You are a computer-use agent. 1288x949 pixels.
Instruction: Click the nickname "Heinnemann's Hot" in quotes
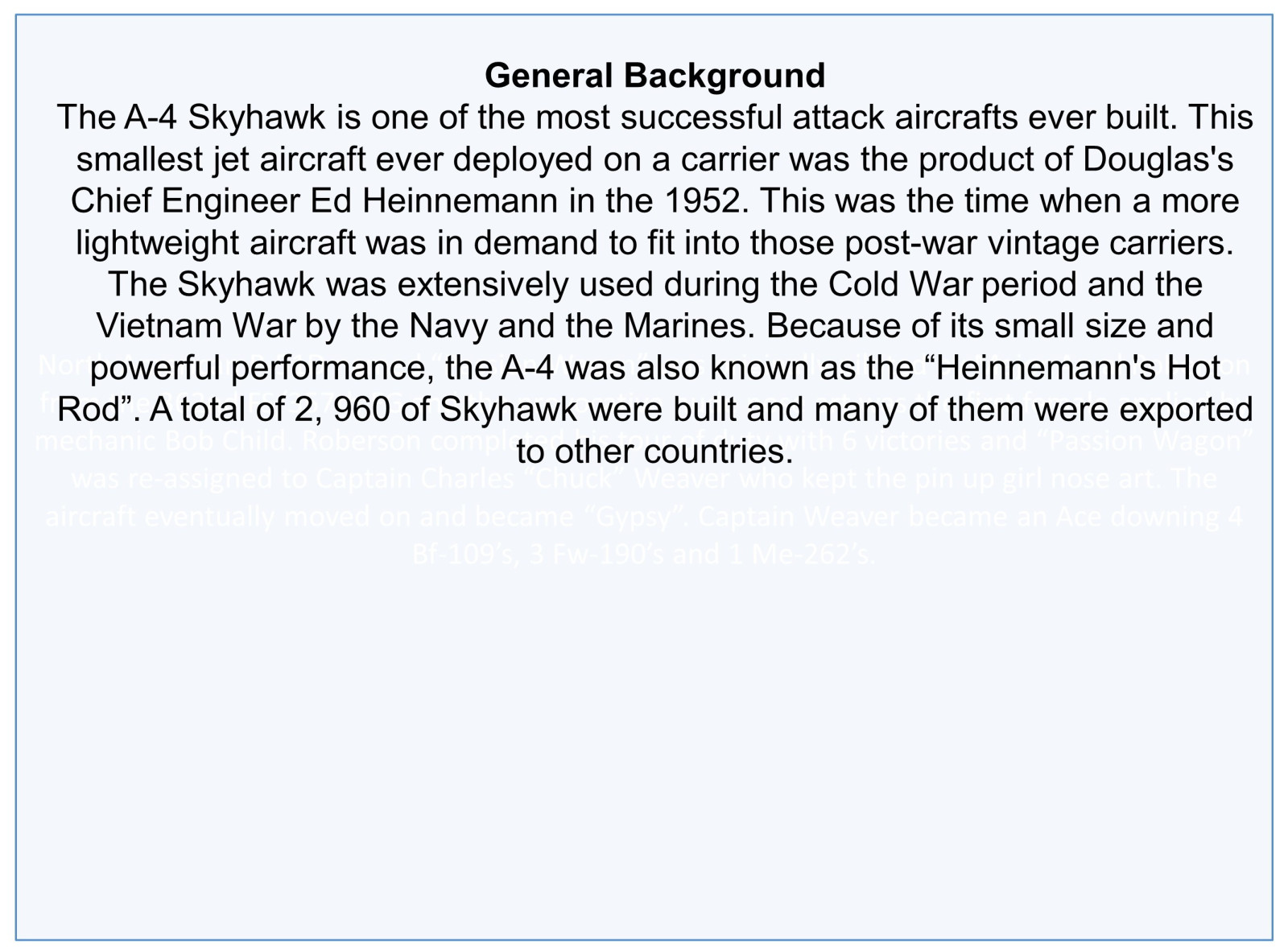point(1078,369)
